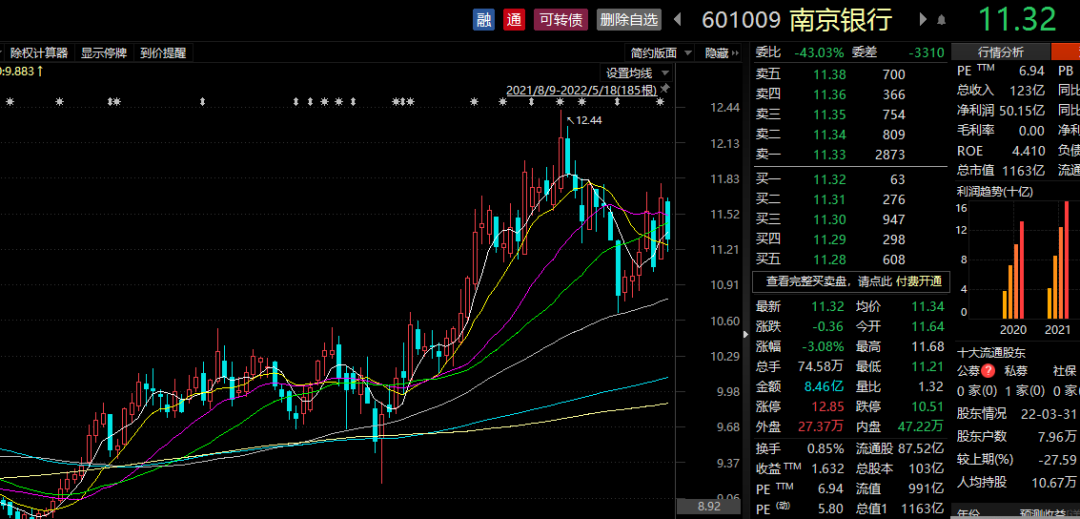1080x519 pixels.
Task: Click stock code 601009
Action: coord(741,19)
